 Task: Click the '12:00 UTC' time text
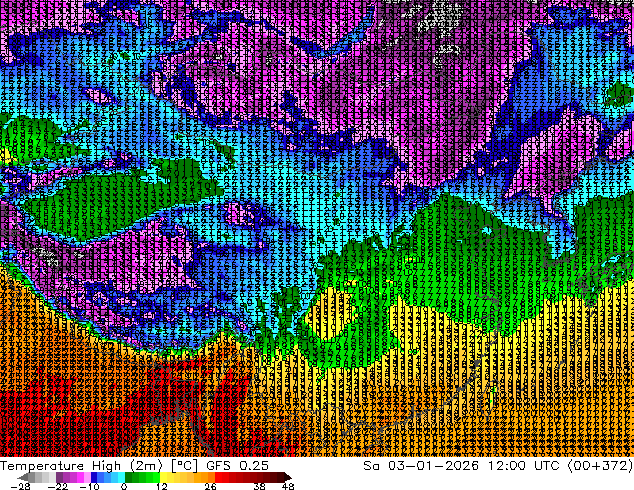(x=523, y=466)
